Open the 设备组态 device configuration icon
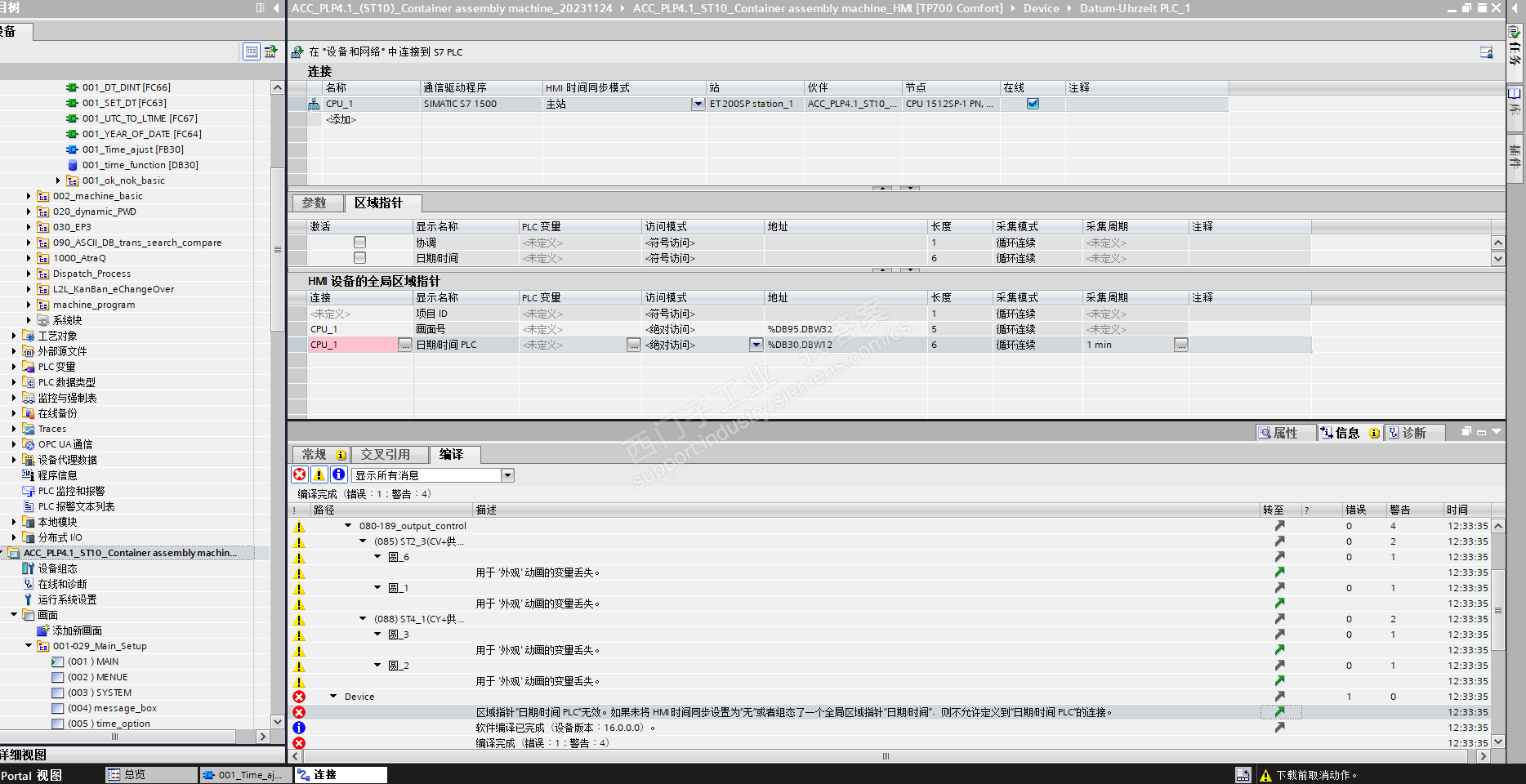 click(28, 568)
